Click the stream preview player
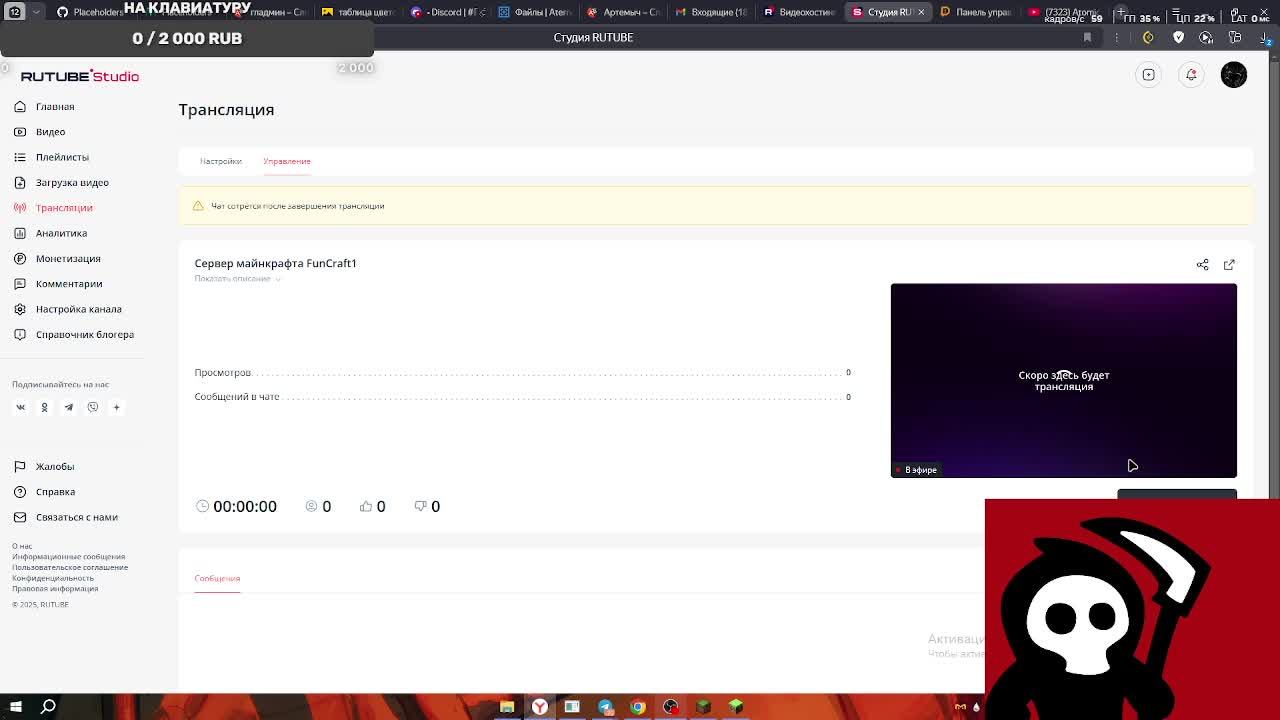This screenshot has height=720, width=1280. pyautogui.click(x=1064, y=380)
